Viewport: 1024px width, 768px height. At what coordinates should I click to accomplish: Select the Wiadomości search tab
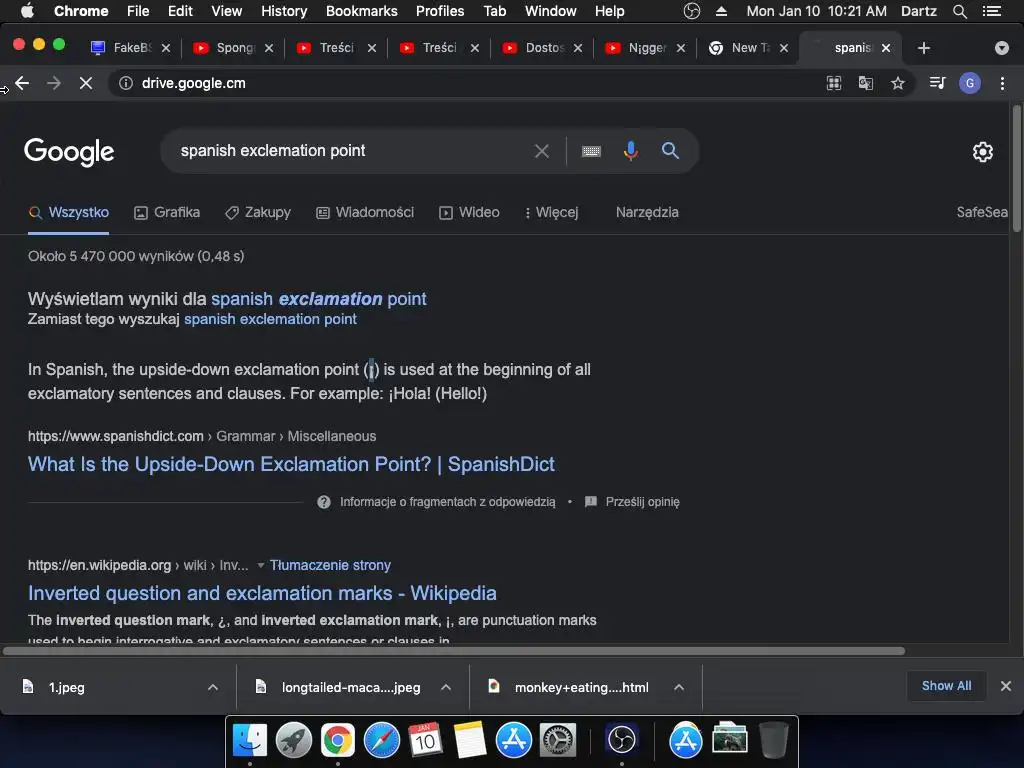pyautogui.click(x=365, y=212)
